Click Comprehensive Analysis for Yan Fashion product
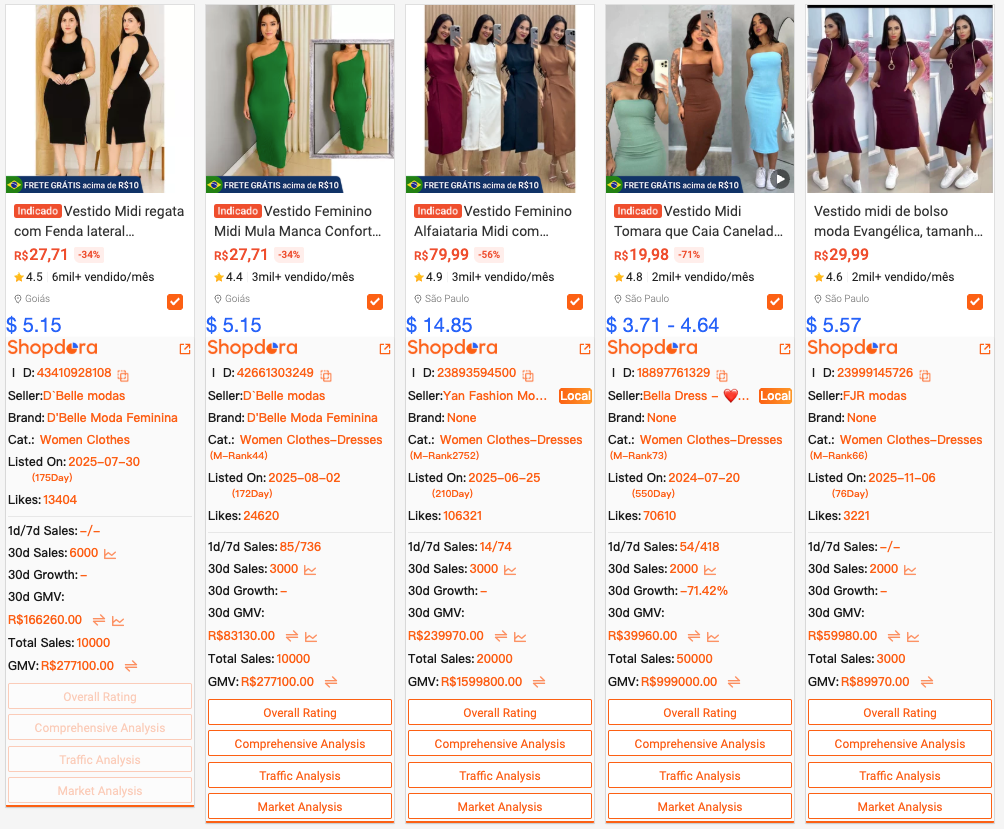 (500, 744)
